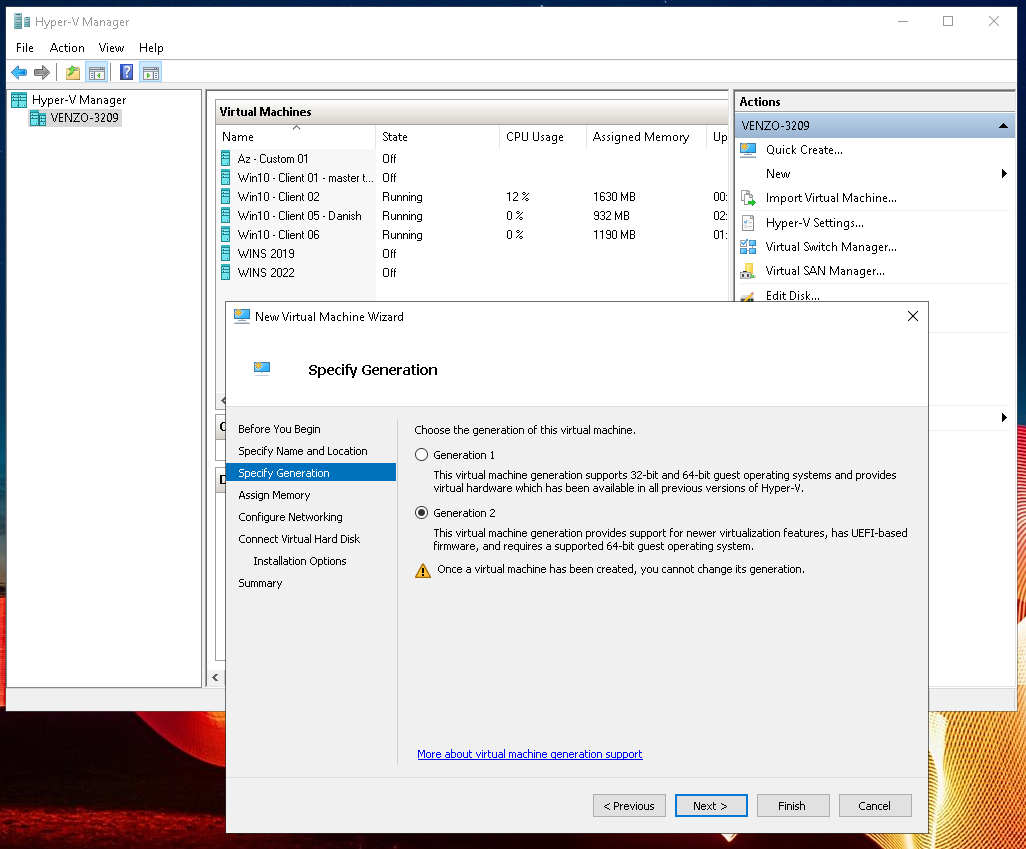Click the Forward arrow toolbar icon
The width and height of the screenshot is (1026, 849).
point(42,73)
